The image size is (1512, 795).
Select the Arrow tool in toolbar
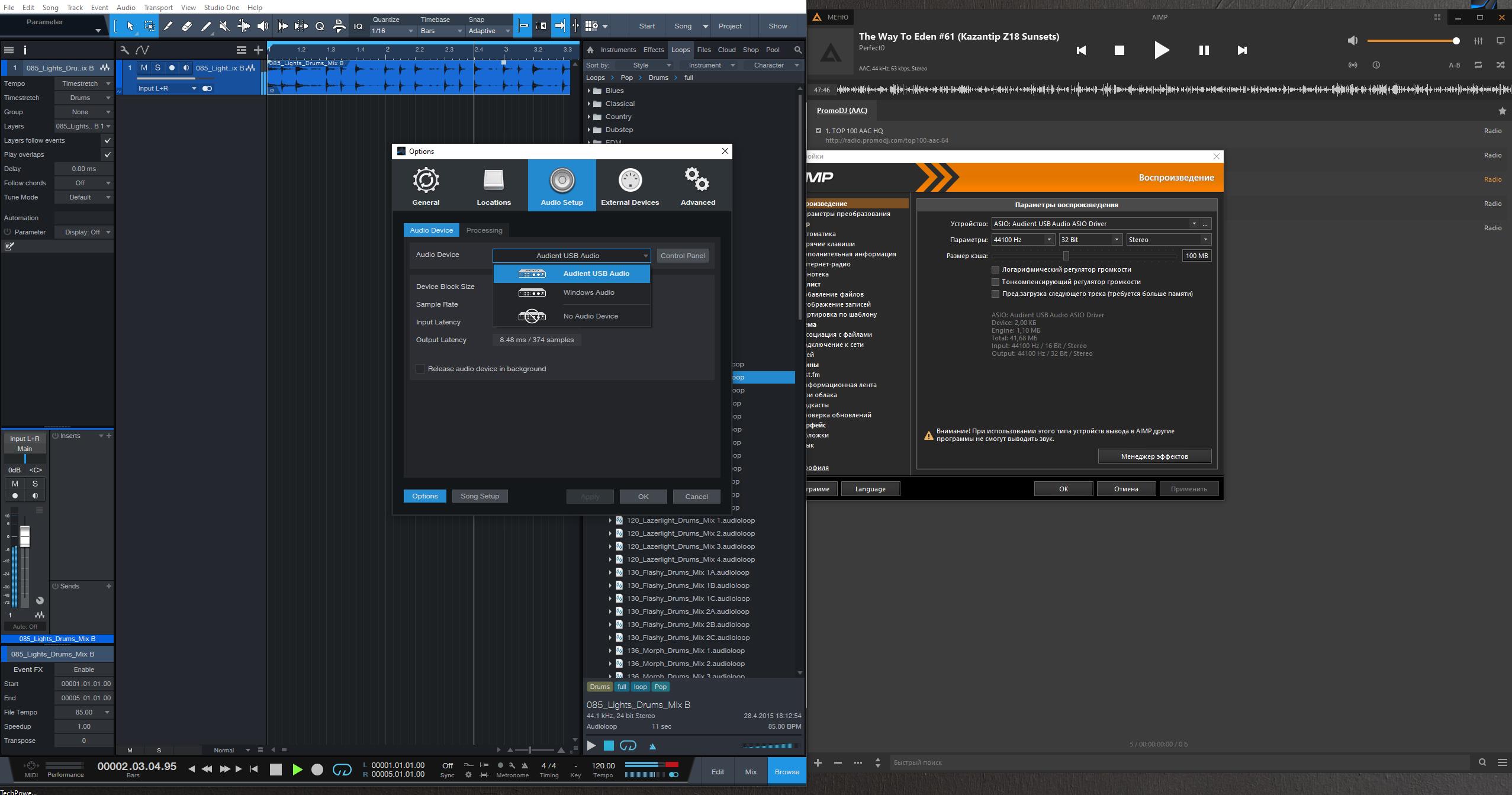(130, 26)
